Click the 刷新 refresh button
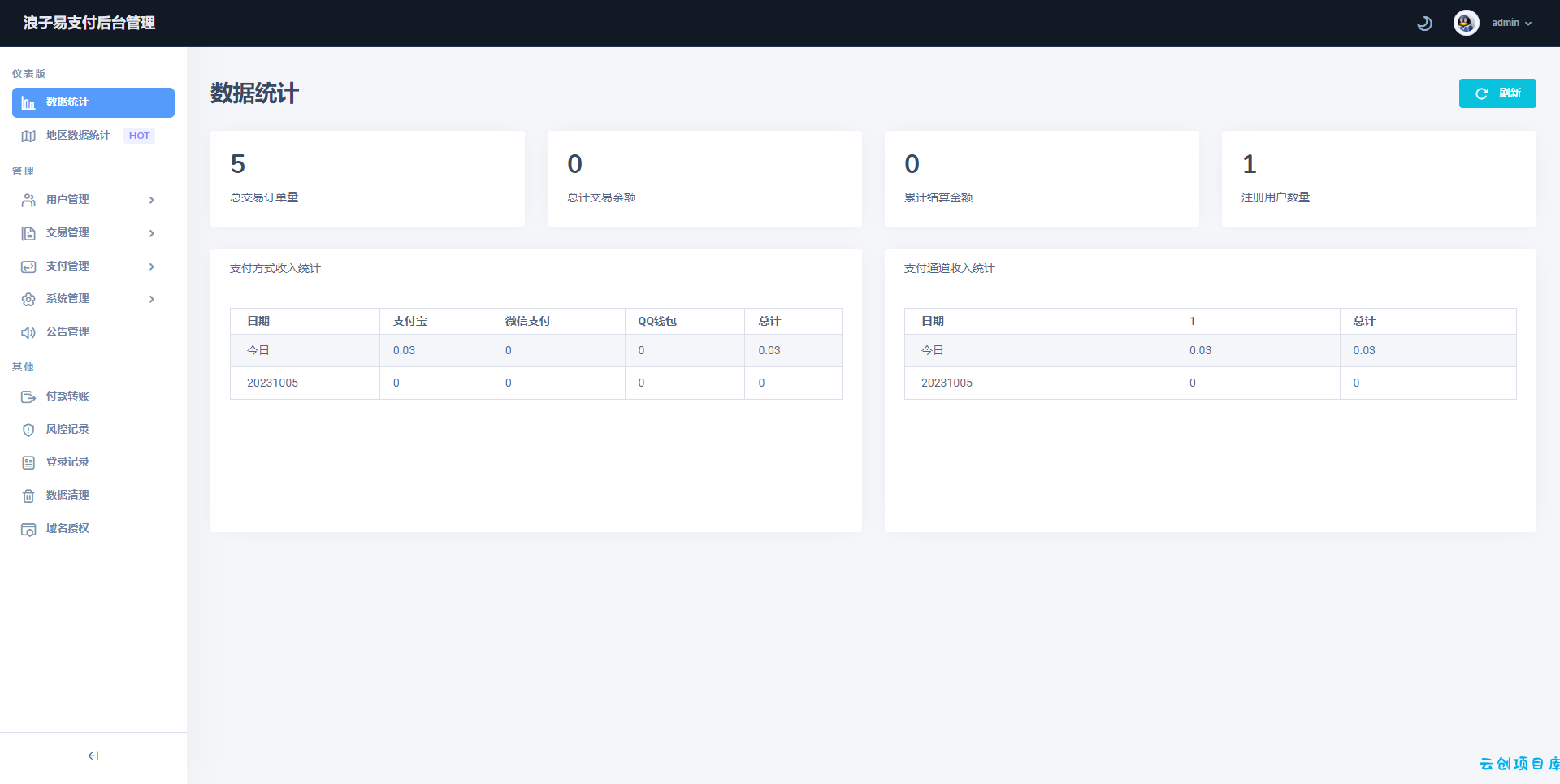This screenshot has width=1560, height=784. point(1497,93)
